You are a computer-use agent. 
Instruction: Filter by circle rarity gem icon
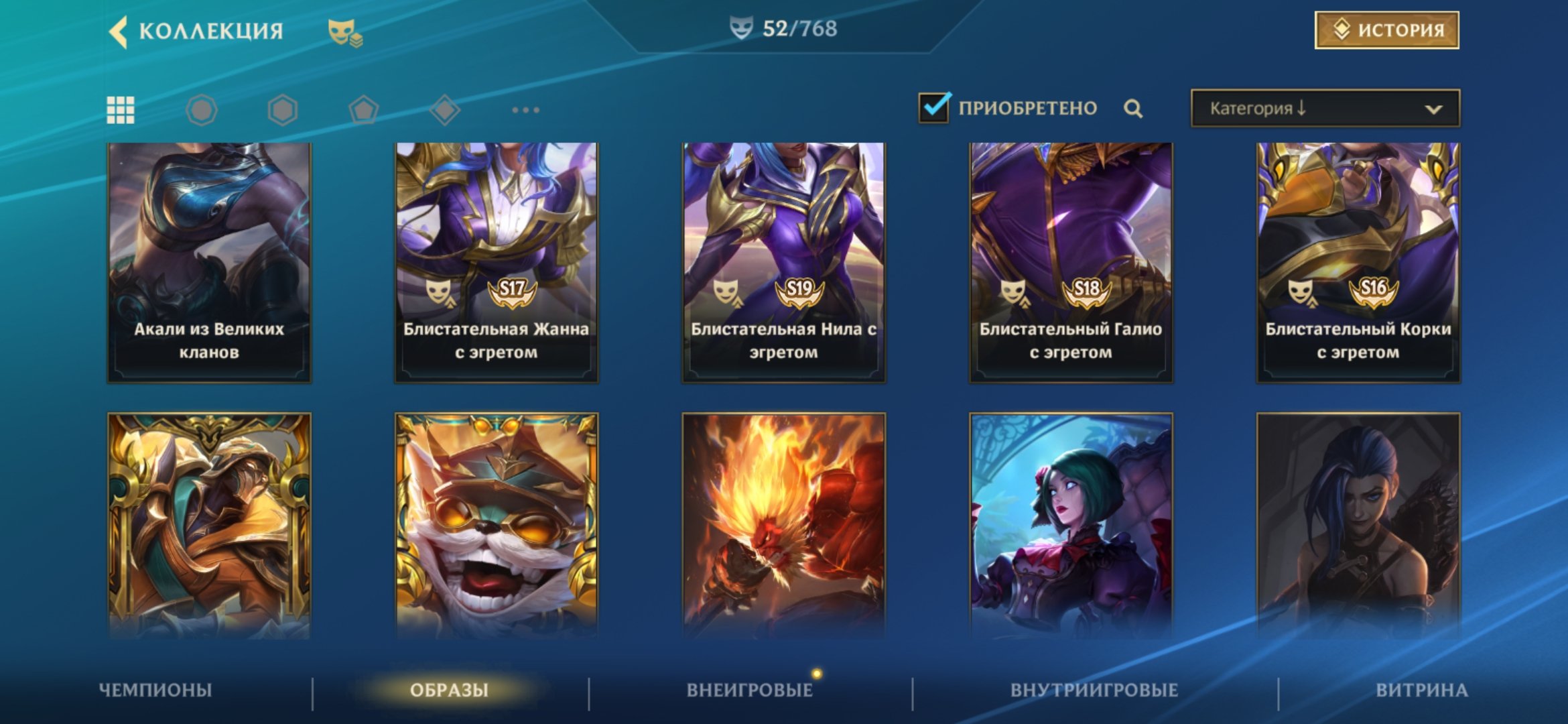click(x=201, y=110)
